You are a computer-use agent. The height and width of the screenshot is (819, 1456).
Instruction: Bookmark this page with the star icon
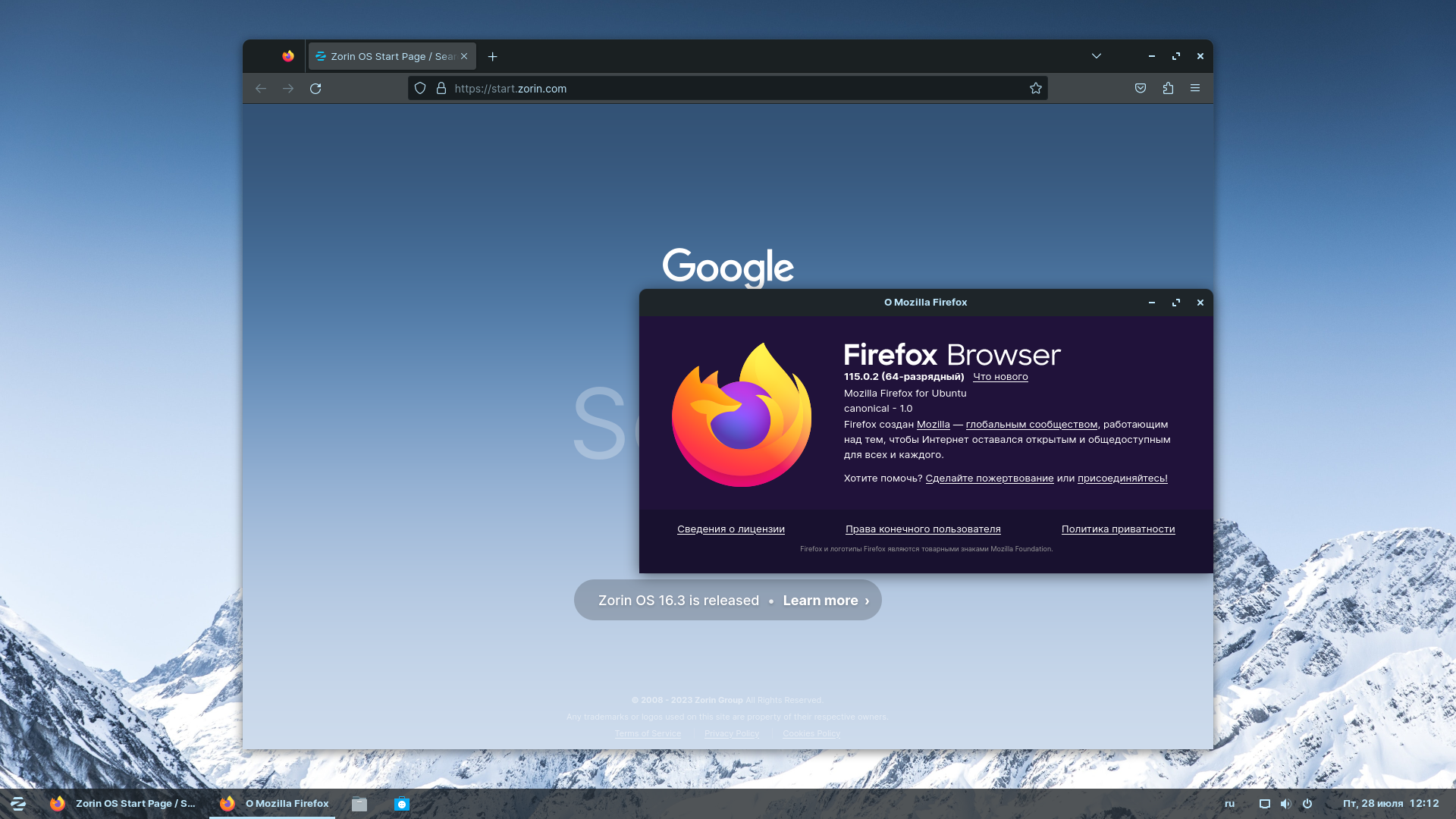(x=1036, y=89)
